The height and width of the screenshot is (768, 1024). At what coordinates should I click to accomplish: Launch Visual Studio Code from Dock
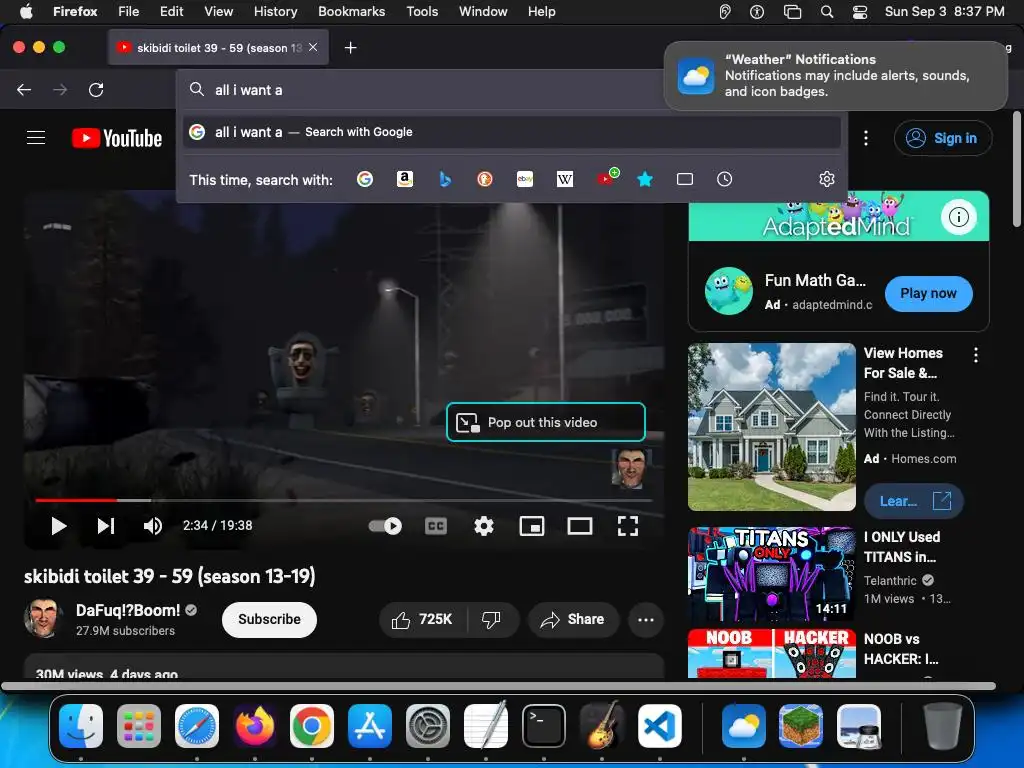(x=660, y=726)
